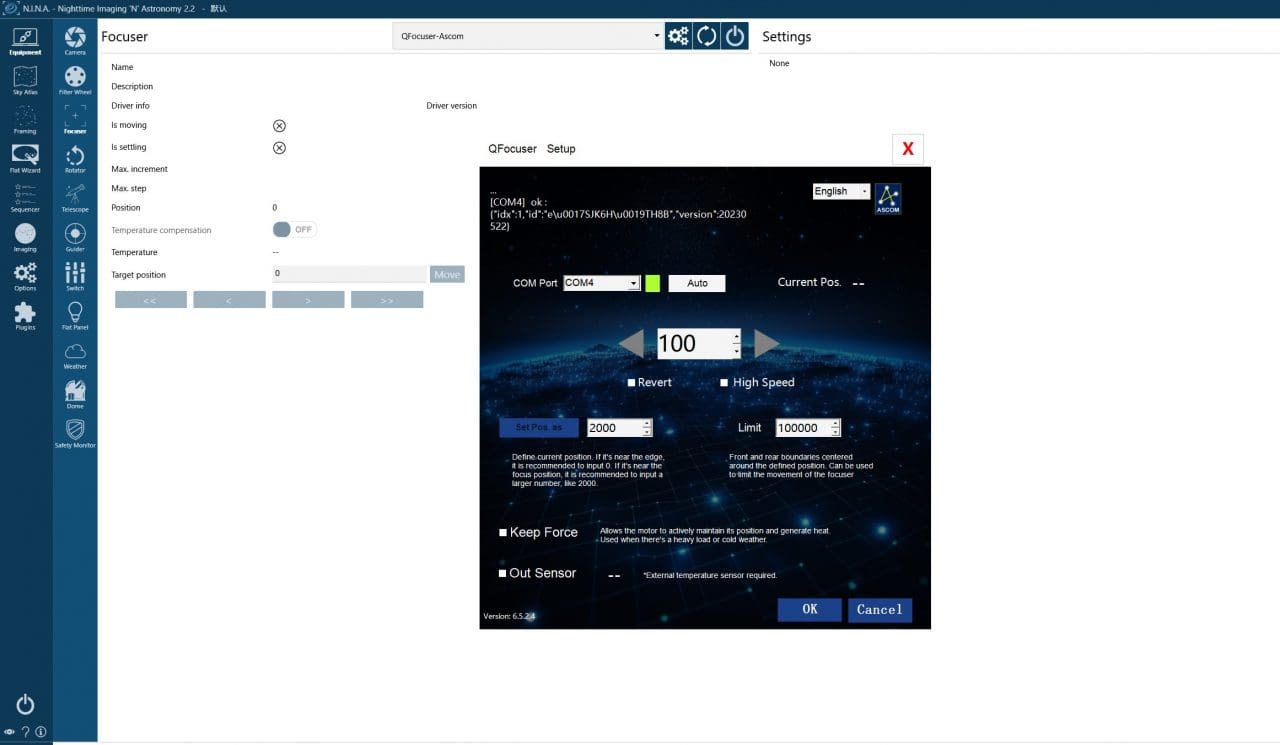Select the Telescope equipment tab

[75, 198]
